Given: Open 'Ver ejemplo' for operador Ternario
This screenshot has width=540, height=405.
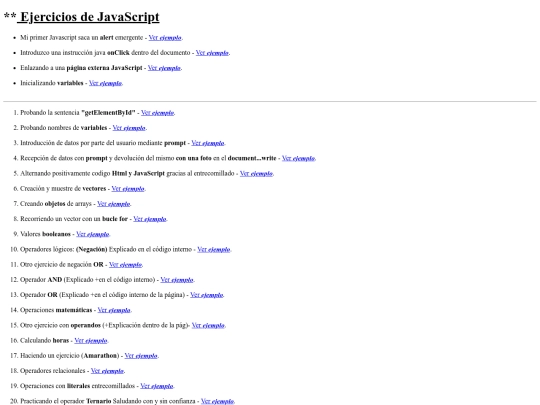Looking at the screenshot, I should pos(217,401).
